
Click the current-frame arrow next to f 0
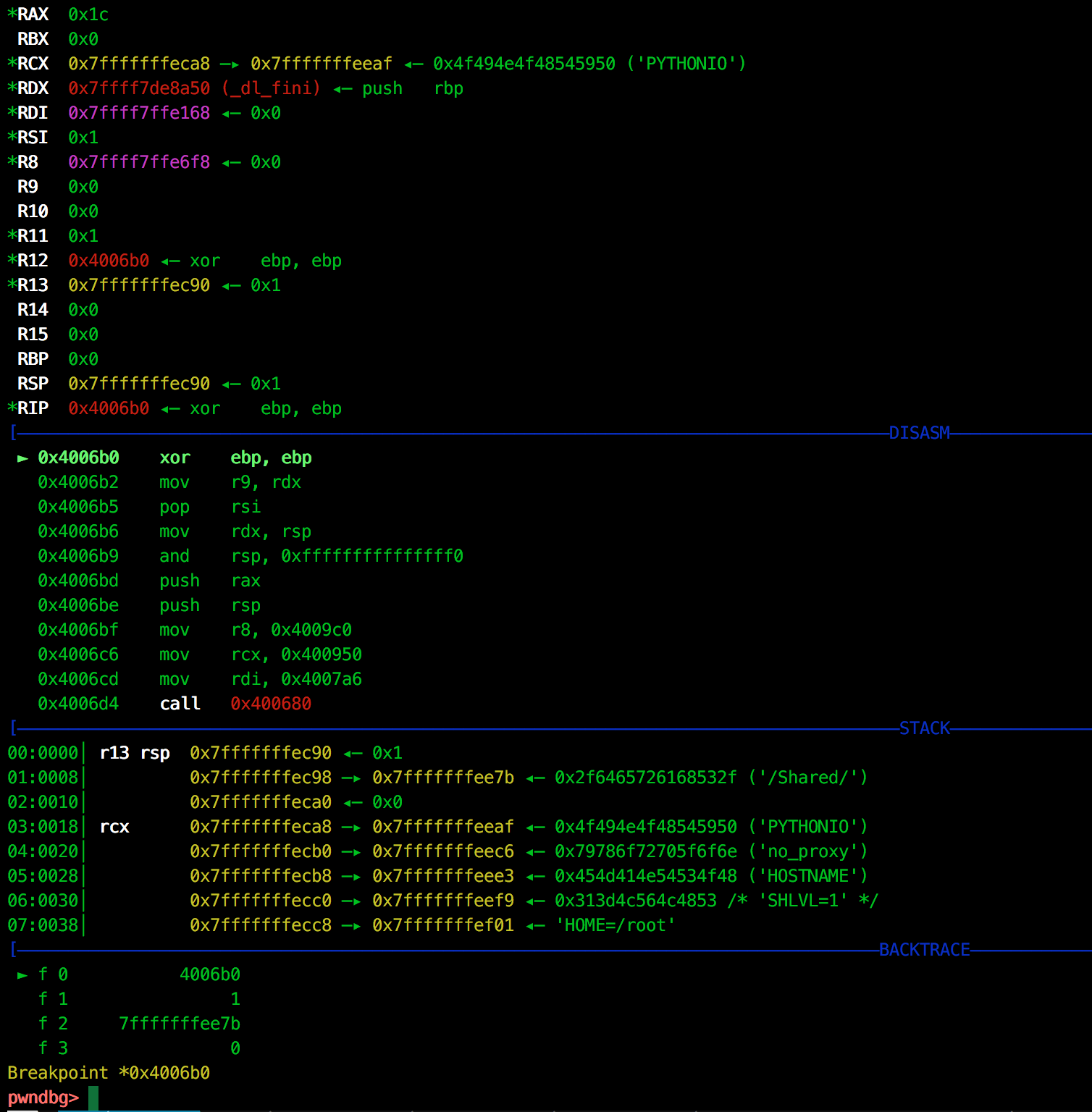click(x=22, y=975)
